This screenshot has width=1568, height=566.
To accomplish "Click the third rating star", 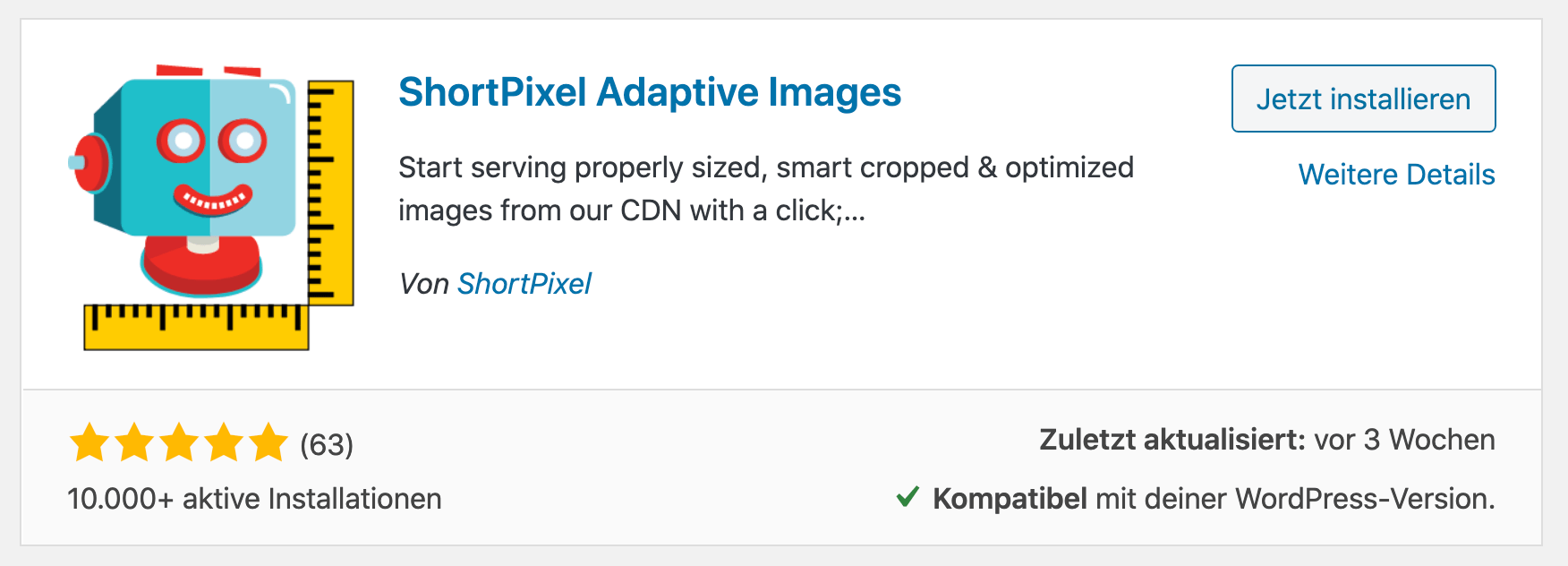I will (179, 443).
